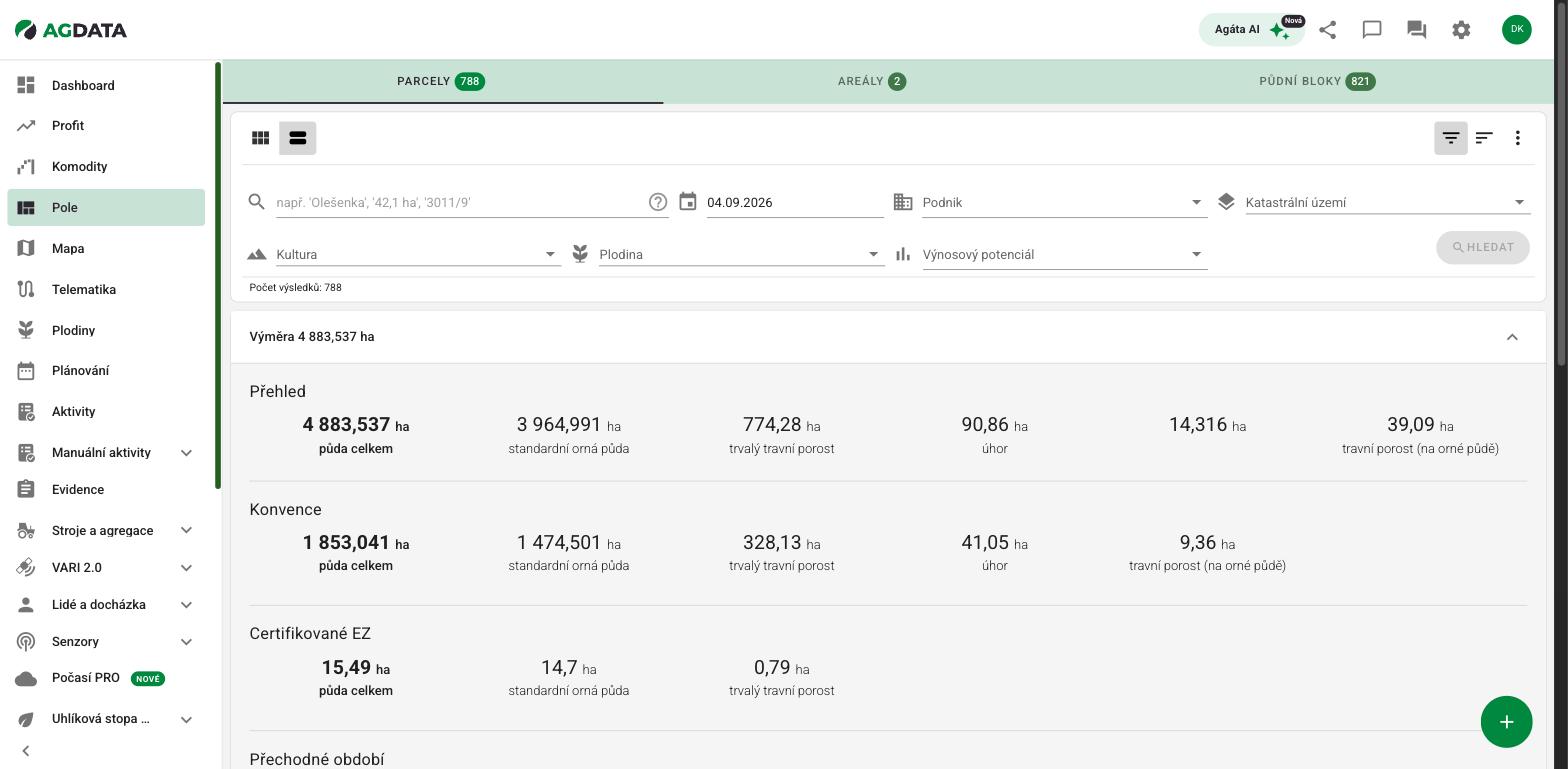Viewport: 1568px width, 769px height.
Task: Open the Katastrální území dropdown
Action: (1388, 202)
